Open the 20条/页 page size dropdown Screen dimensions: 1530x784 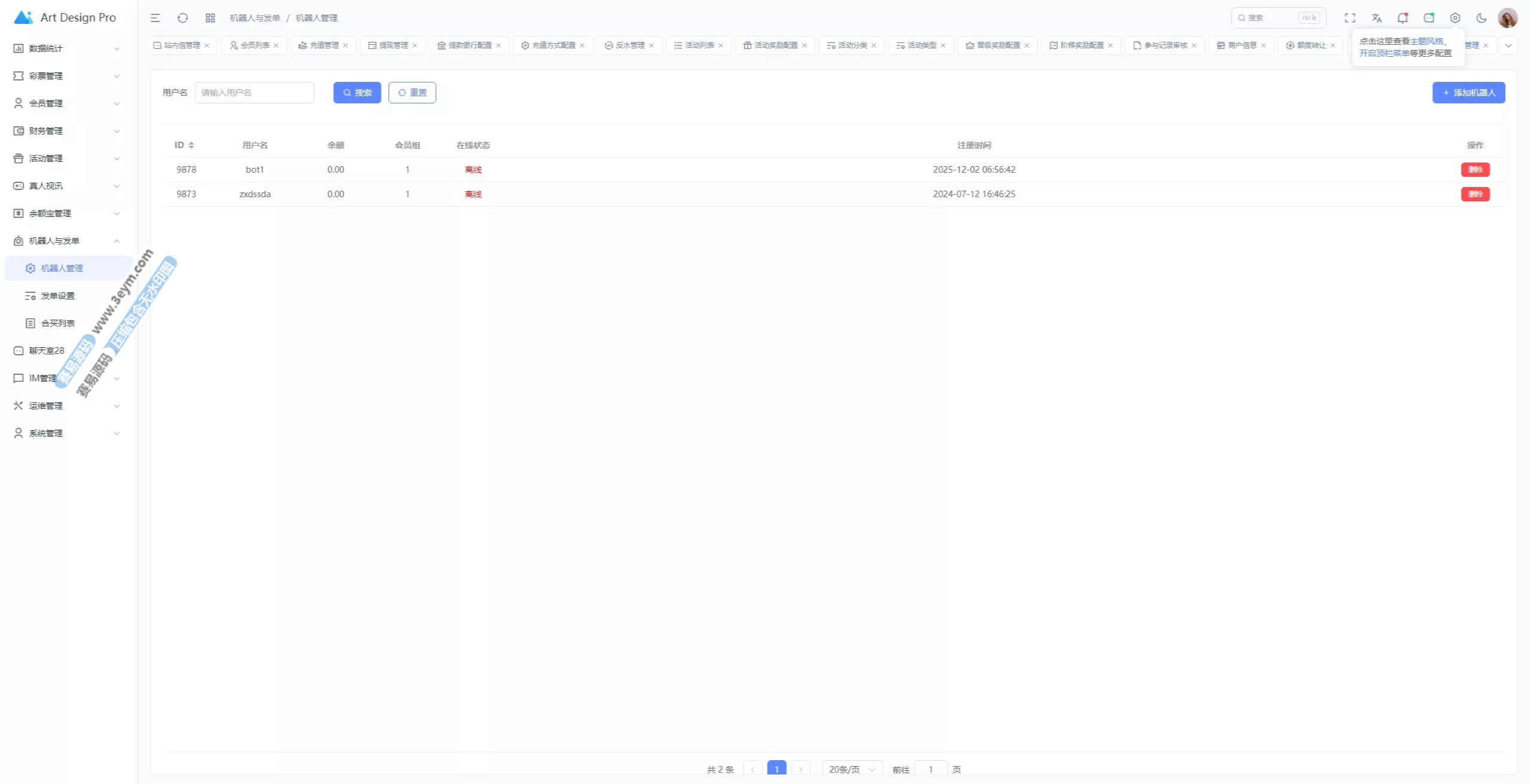851,769
